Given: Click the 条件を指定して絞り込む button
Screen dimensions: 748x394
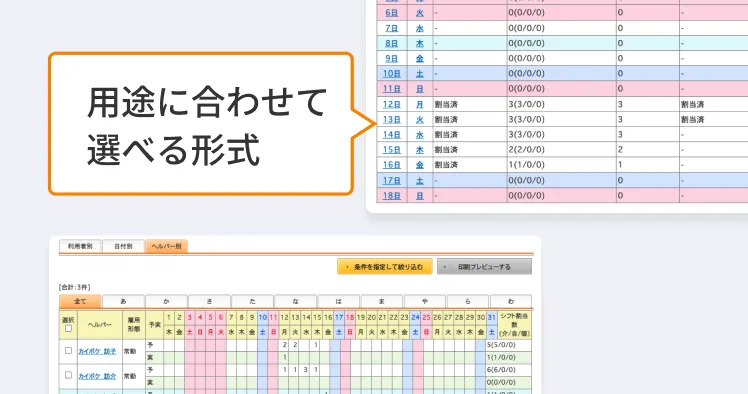Looking at the screenshot, I should 384,267.
